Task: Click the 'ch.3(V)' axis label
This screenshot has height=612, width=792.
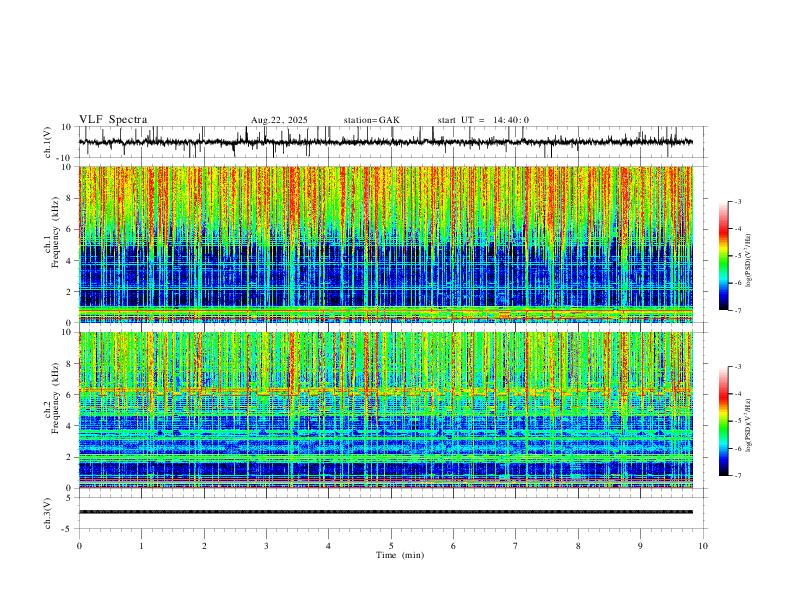Action: click(48, 513)
